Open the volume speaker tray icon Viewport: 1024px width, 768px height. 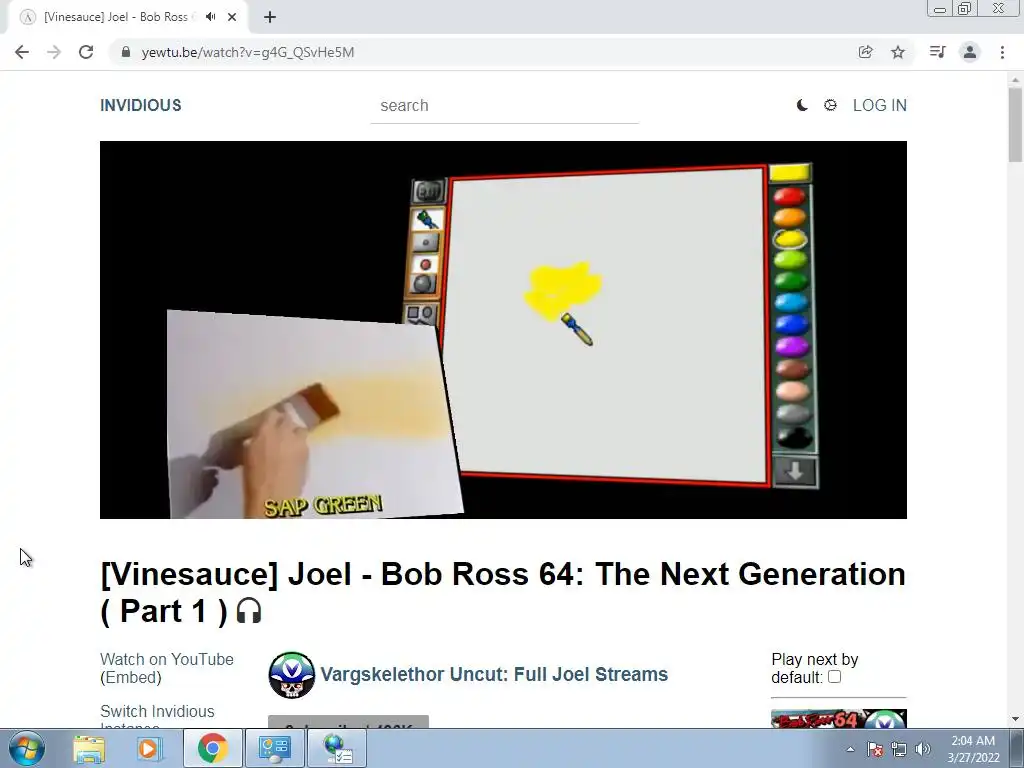(x=923, y=749)
